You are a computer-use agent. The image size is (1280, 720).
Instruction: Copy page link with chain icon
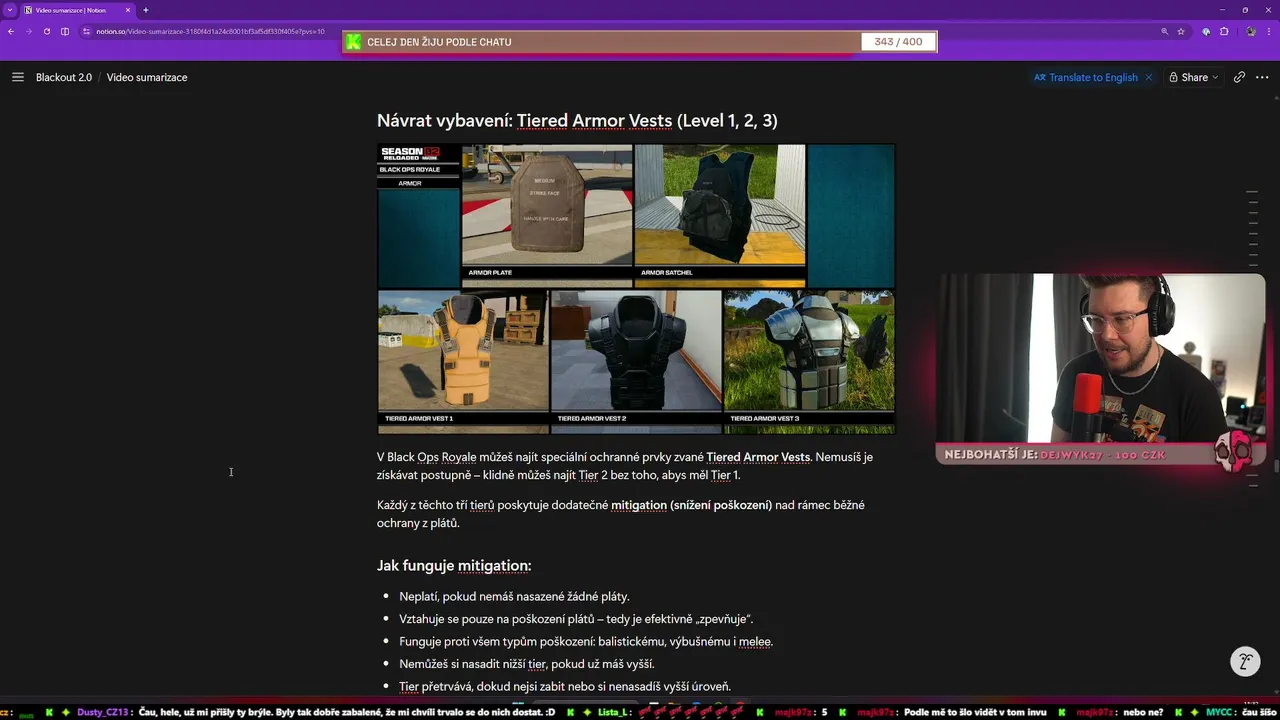pos(1239,77)
